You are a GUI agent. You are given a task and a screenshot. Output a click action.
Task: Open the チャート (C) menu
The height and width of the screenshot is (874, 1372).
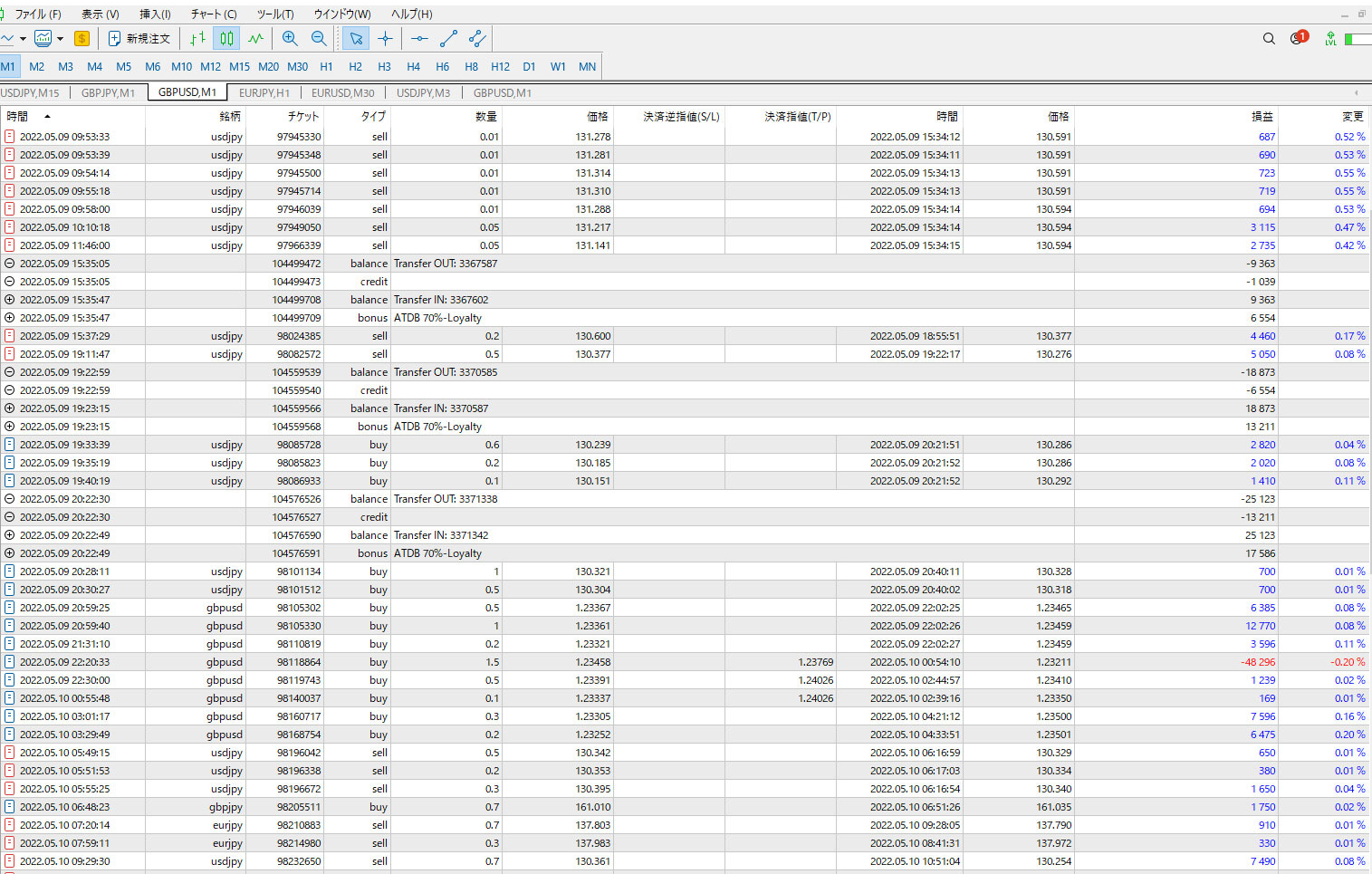point(214,14)
